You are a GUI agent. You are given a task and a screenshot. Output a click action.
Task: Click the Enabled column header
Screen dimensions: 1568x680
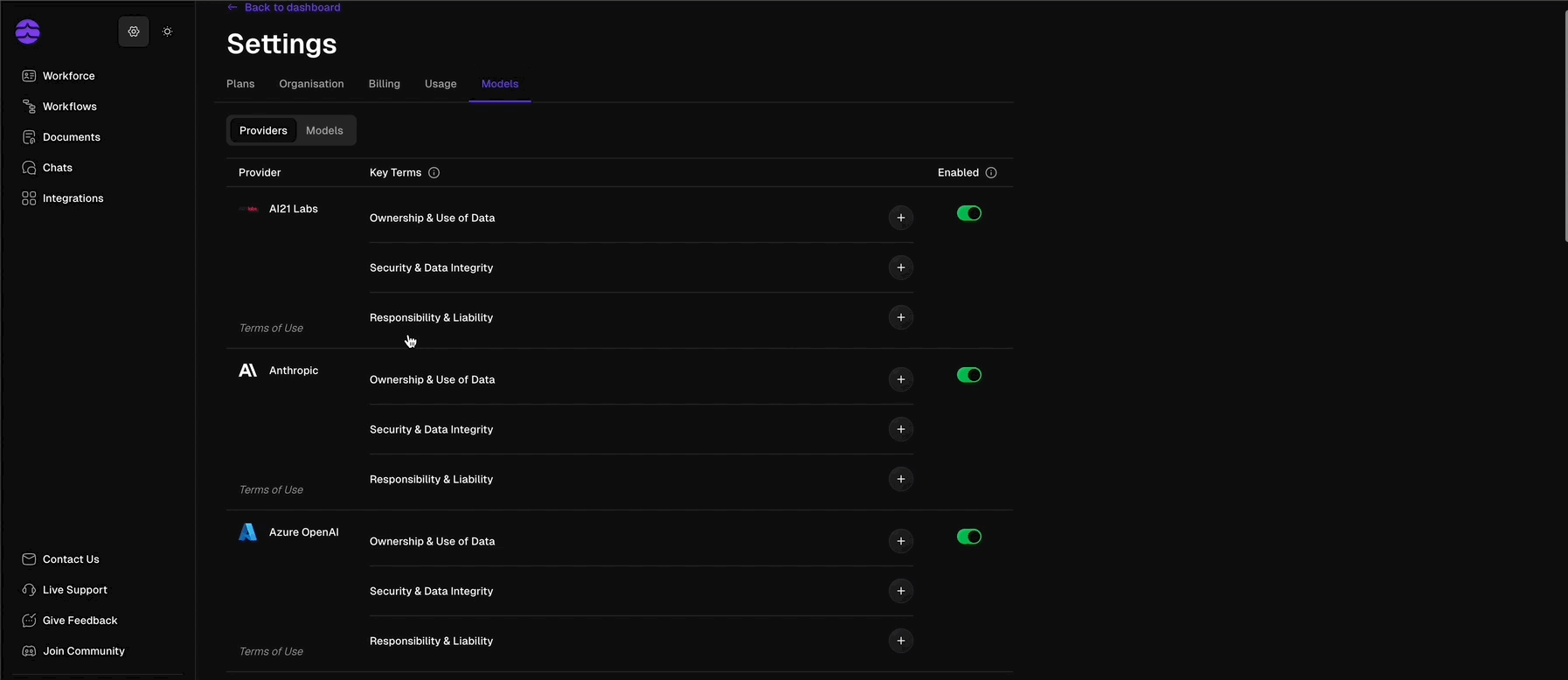(958, 173)
